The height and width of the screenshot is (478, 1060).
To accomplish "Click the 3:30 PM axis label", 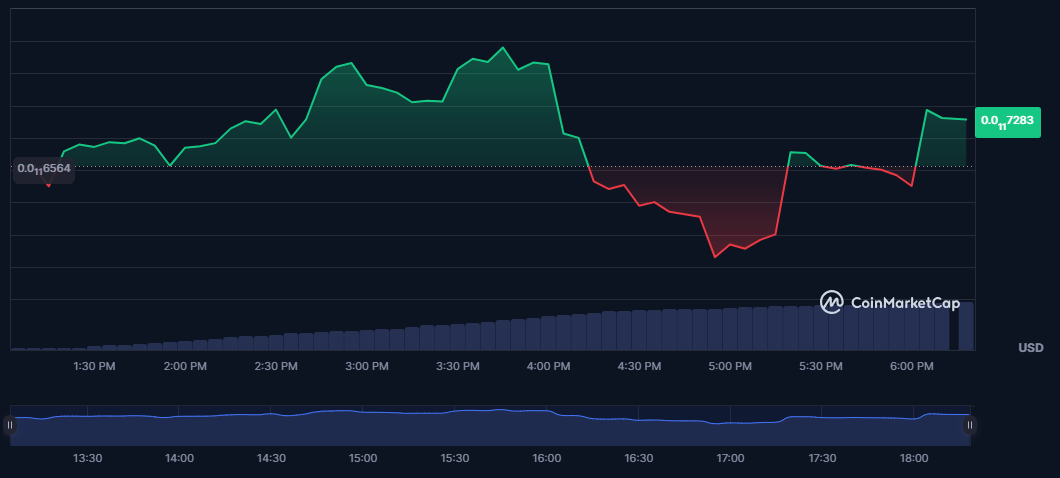I will point(458,366).
